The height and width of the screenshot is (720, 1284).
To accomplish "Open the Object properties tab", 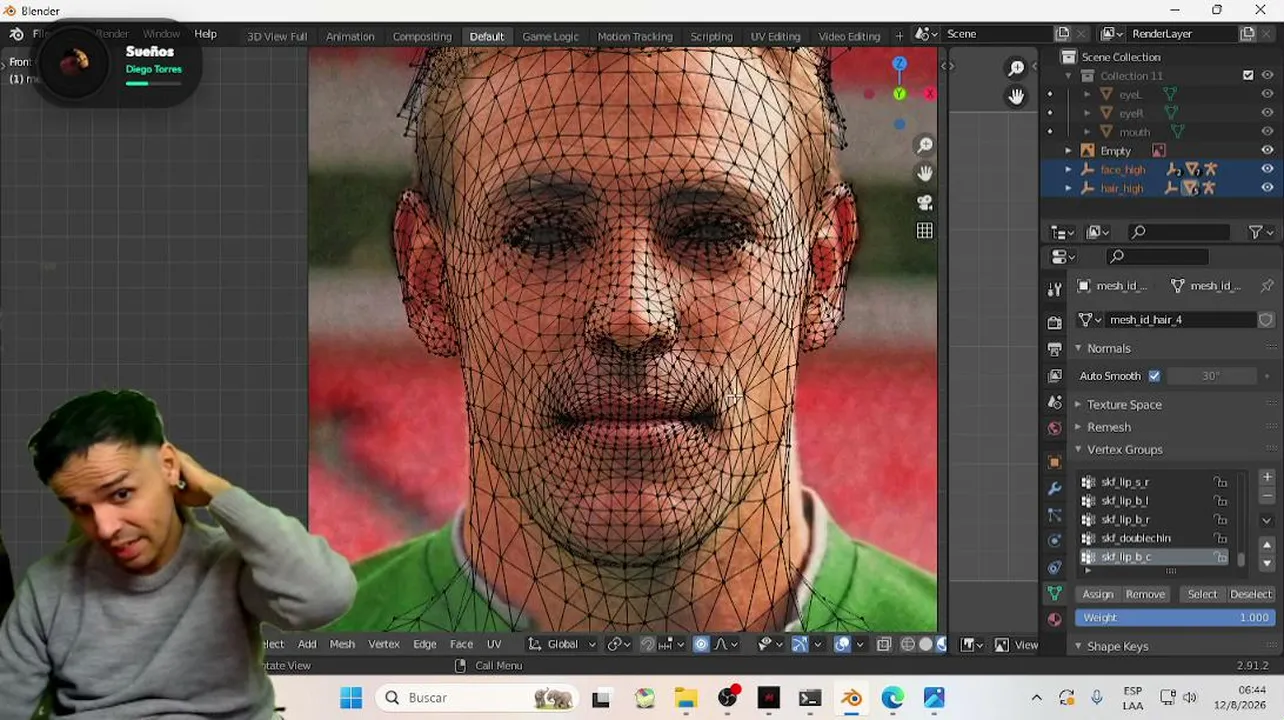I will pyautogui.click(x=1054, y=462).
